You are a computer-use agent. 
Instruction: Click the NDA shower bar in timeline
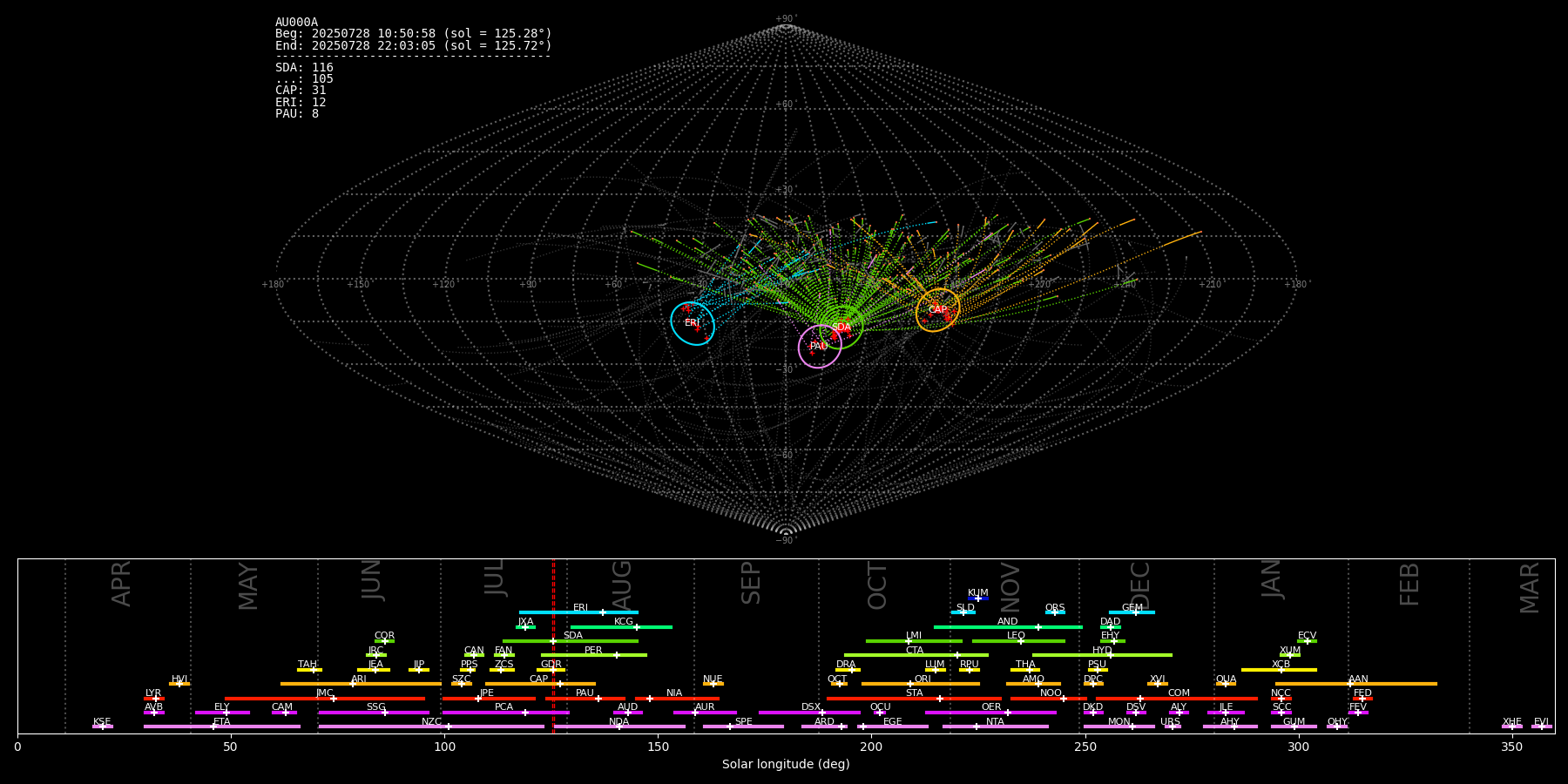619,727
